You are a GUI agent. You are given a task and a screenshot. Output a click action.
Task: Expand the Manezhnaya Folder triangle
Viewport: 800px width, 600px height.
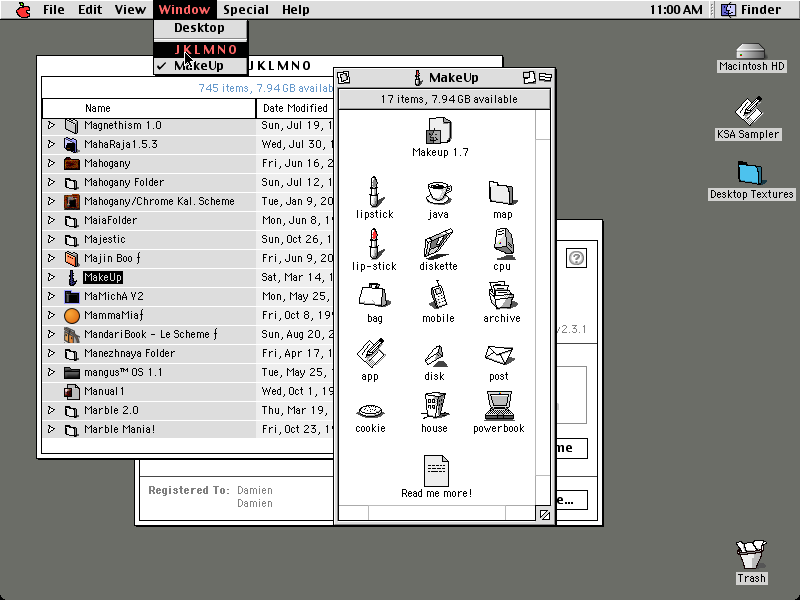[51, 353]
